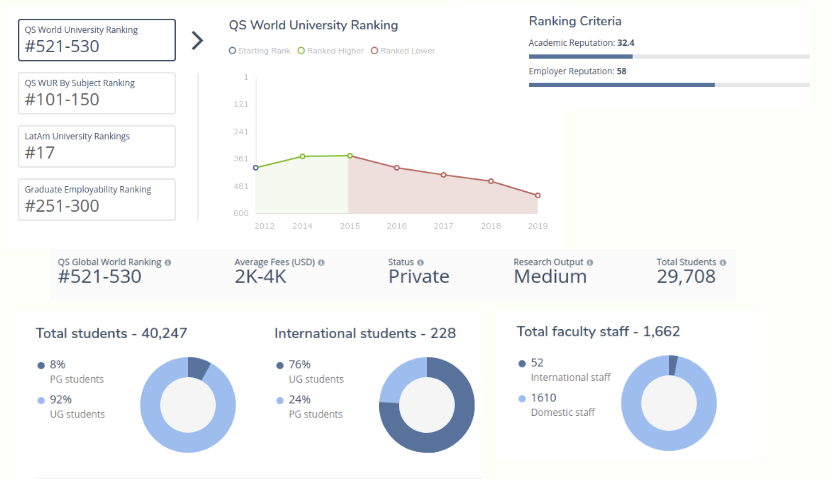This screenshot has width=832, height=479.
Task: Click the 2016 data point on the chart
Action: coord(397,168)
